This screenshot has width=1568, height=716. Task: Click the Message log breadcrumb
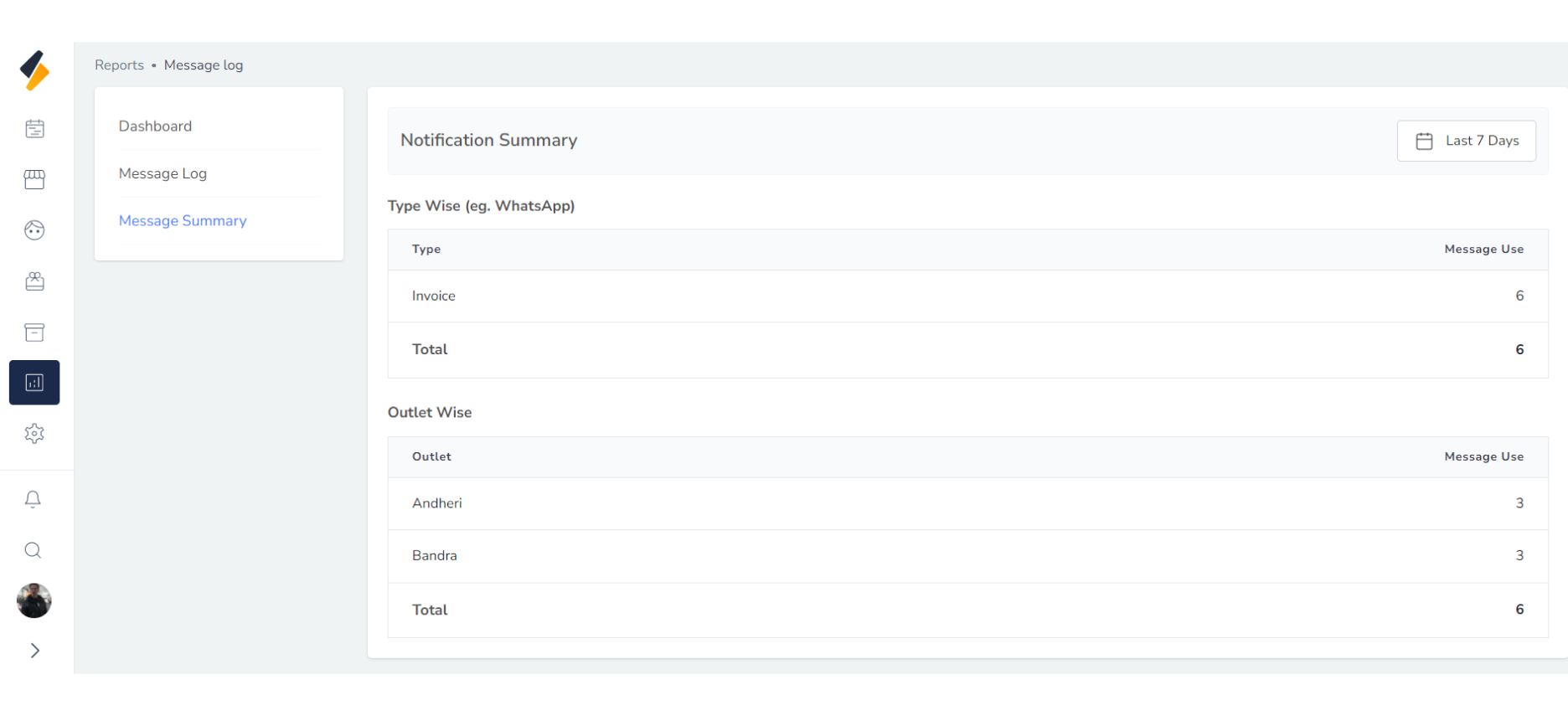point(204,65)
